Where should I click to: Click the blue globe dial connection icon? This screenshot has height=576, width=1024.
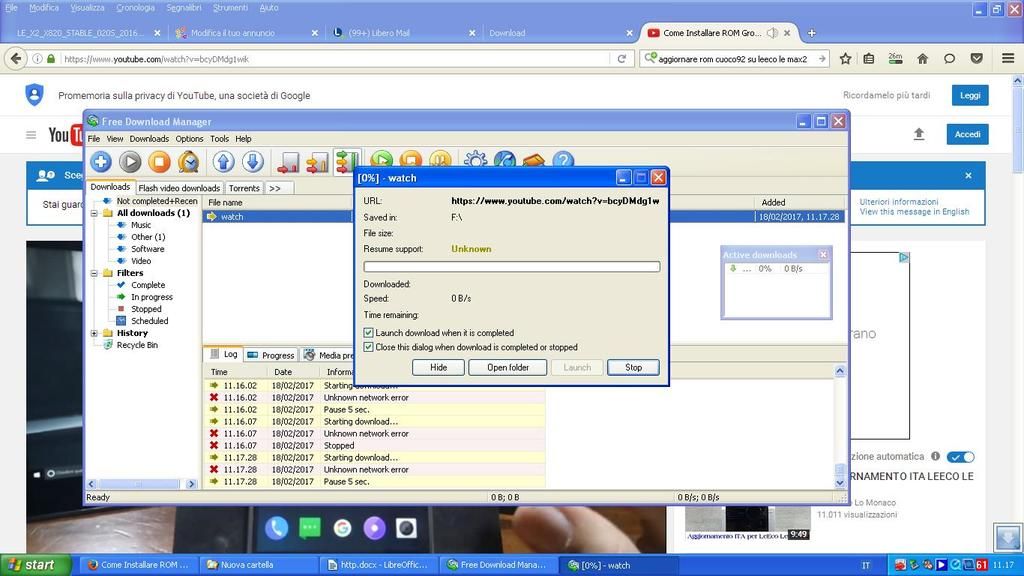505,159
